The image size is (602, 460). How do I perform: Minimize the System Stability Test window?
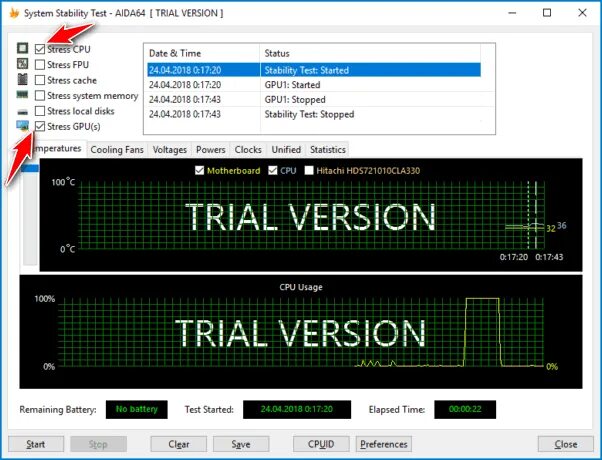click(512, 13)
